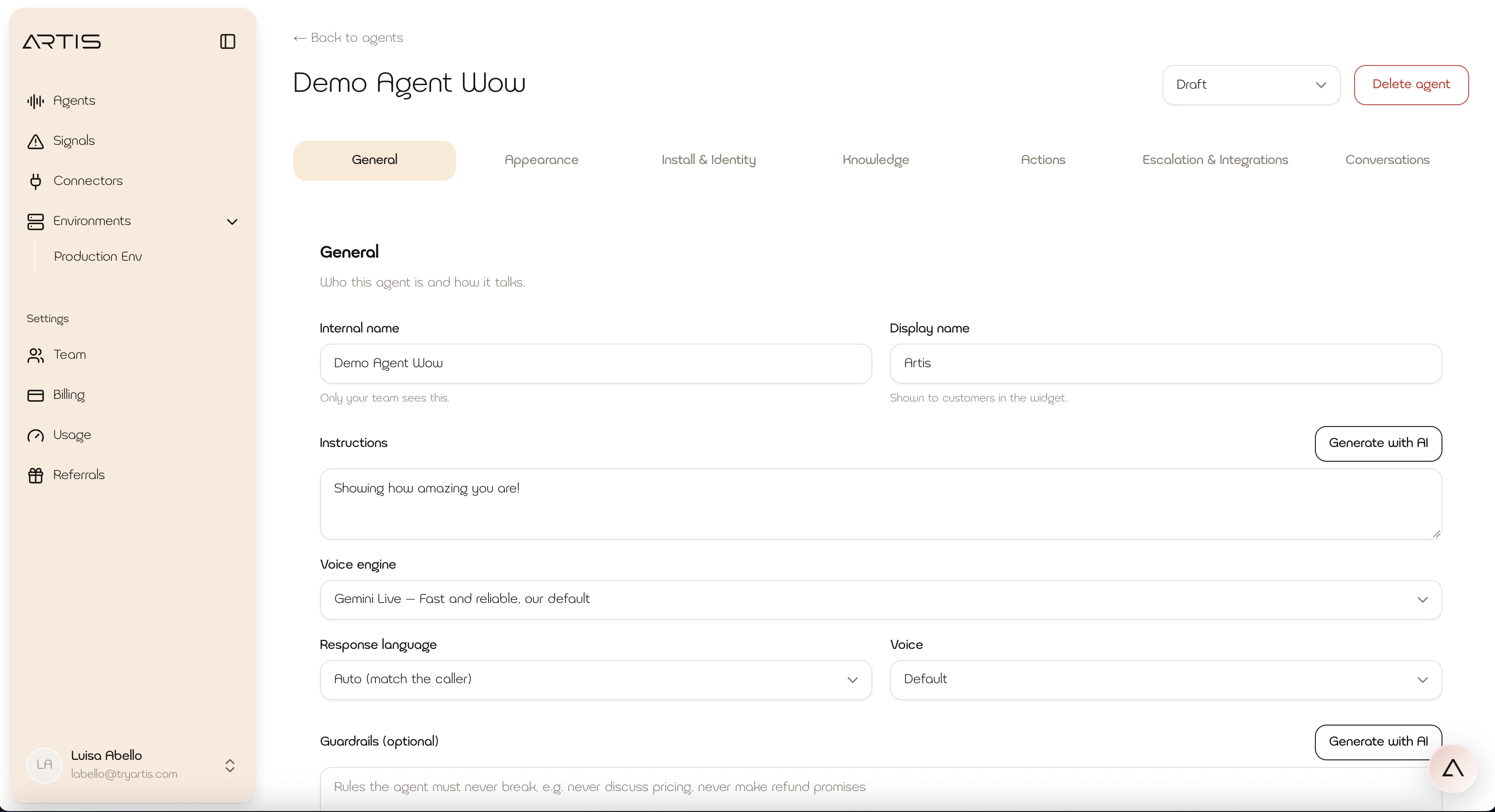Image resolution: width=1495 pixels, height=812 pixels.
Task: Select Production Env in sidebar
Action: coord(98,257)
